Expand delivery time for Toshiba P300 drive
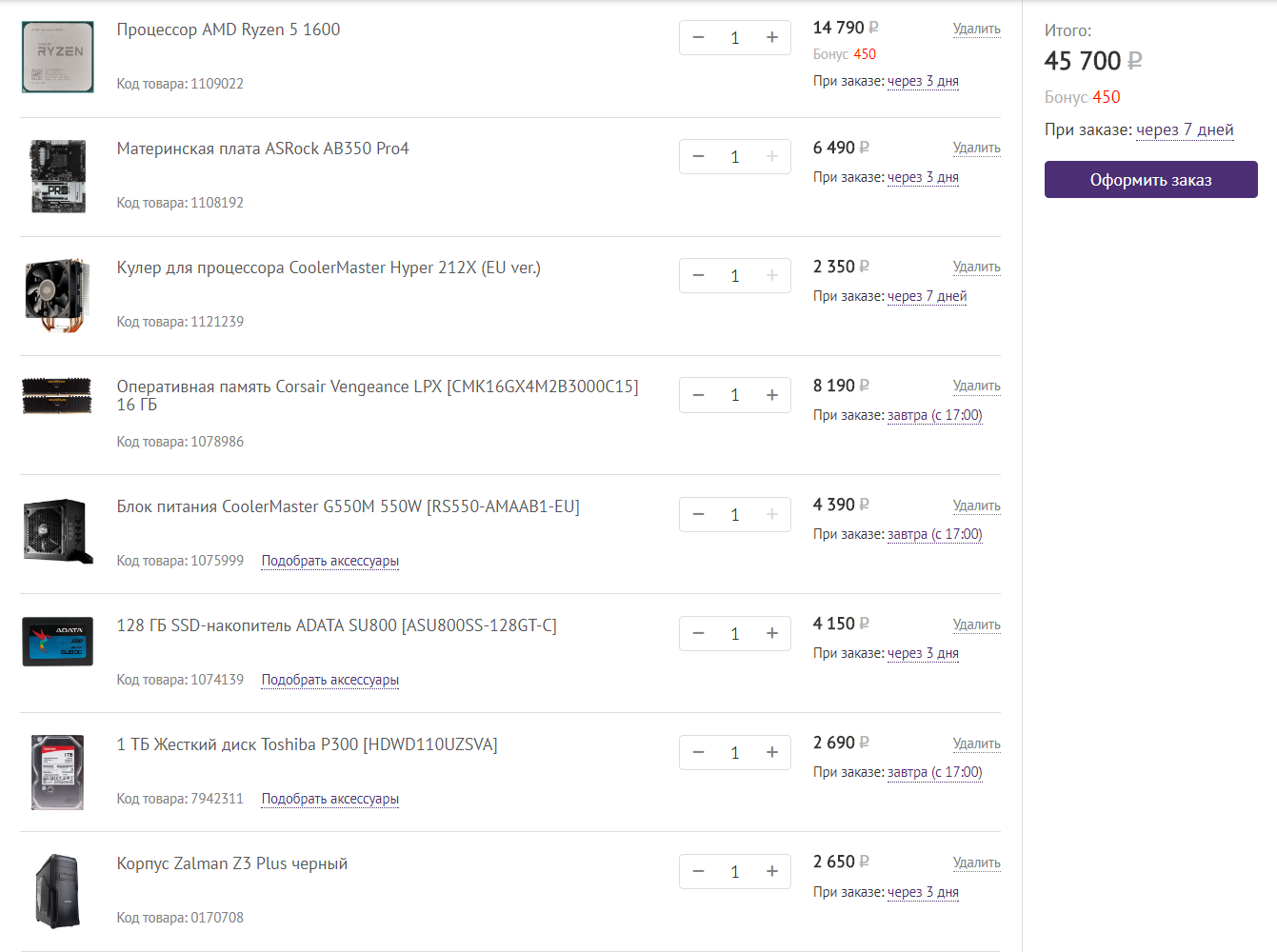The width and height of the screenshot is (1277, 952). tap(934, 772)
